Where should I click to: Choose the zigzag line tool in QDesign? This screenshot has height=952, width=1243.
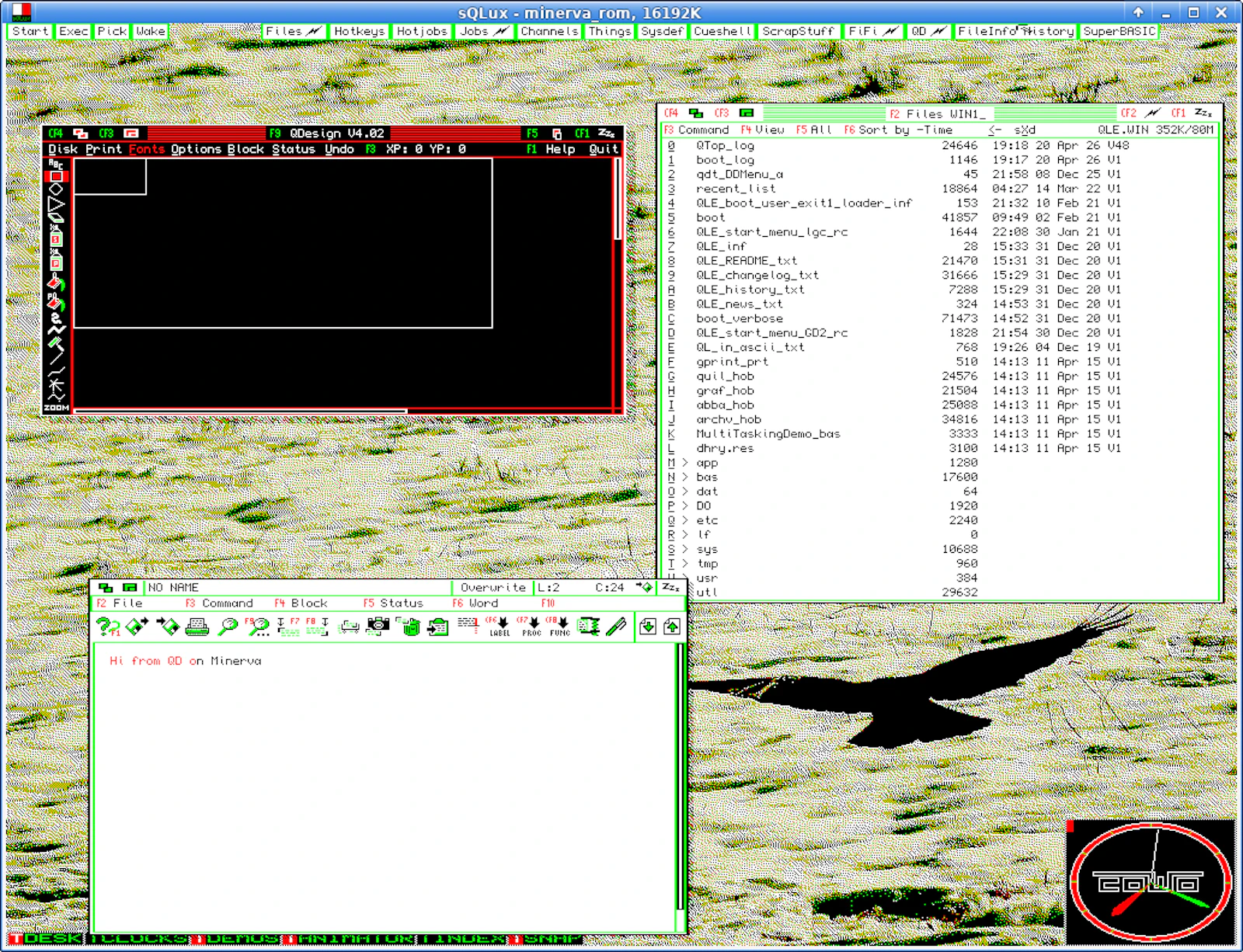click(56, 329)
